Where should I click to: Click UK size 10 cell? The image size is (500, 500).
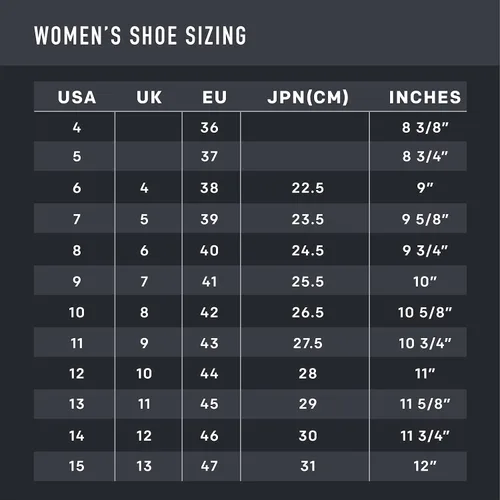tap(144, 374)
